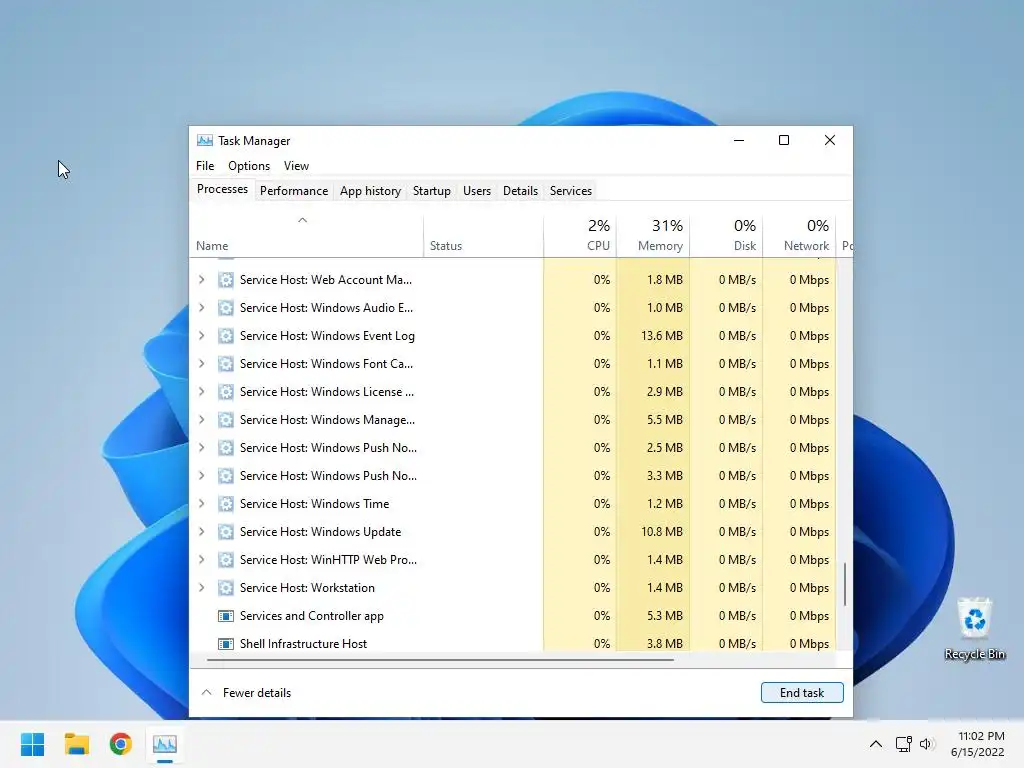Viewport: 1024px width, 768px height.
Task: Show hidden system tray icons
Action: 876,744
